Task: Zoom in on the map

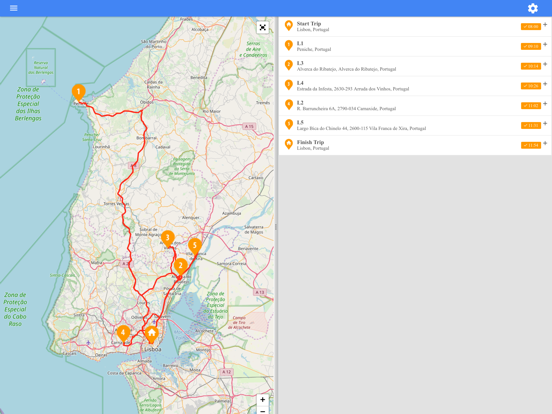Action: pos(263,400)
